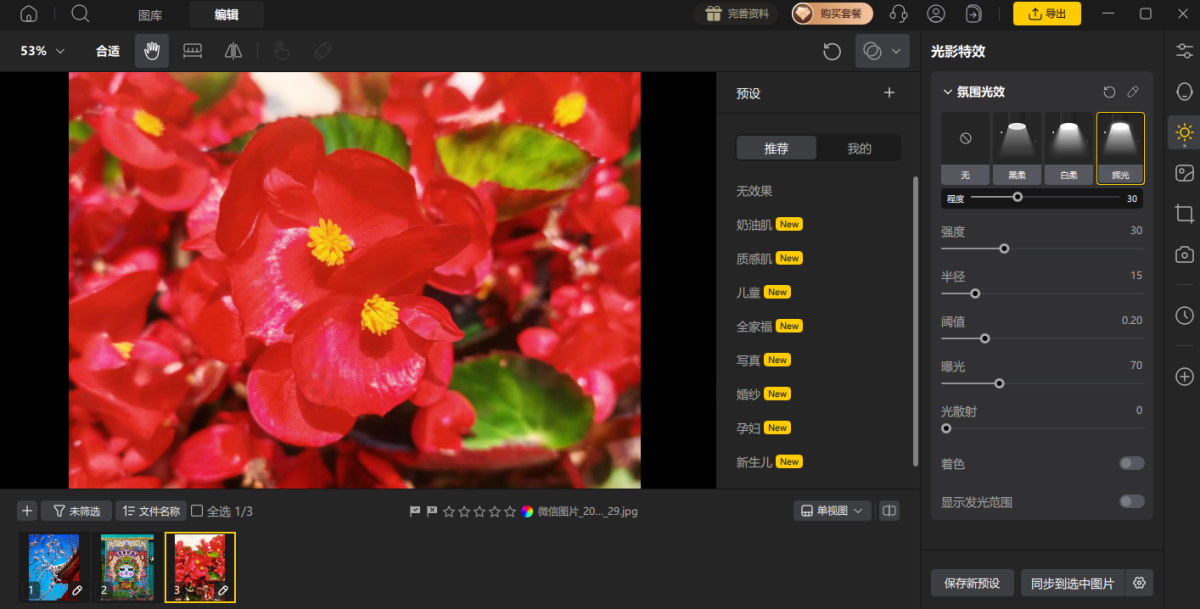Collapse the 氛围光效 section
This screenshot has height=609, width=1200.
point(948,92)
